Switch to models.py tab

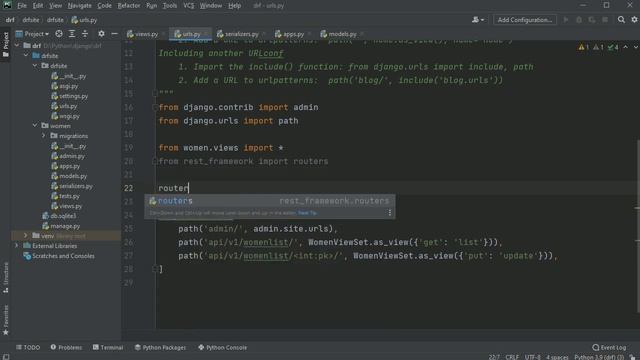point(342,34)
